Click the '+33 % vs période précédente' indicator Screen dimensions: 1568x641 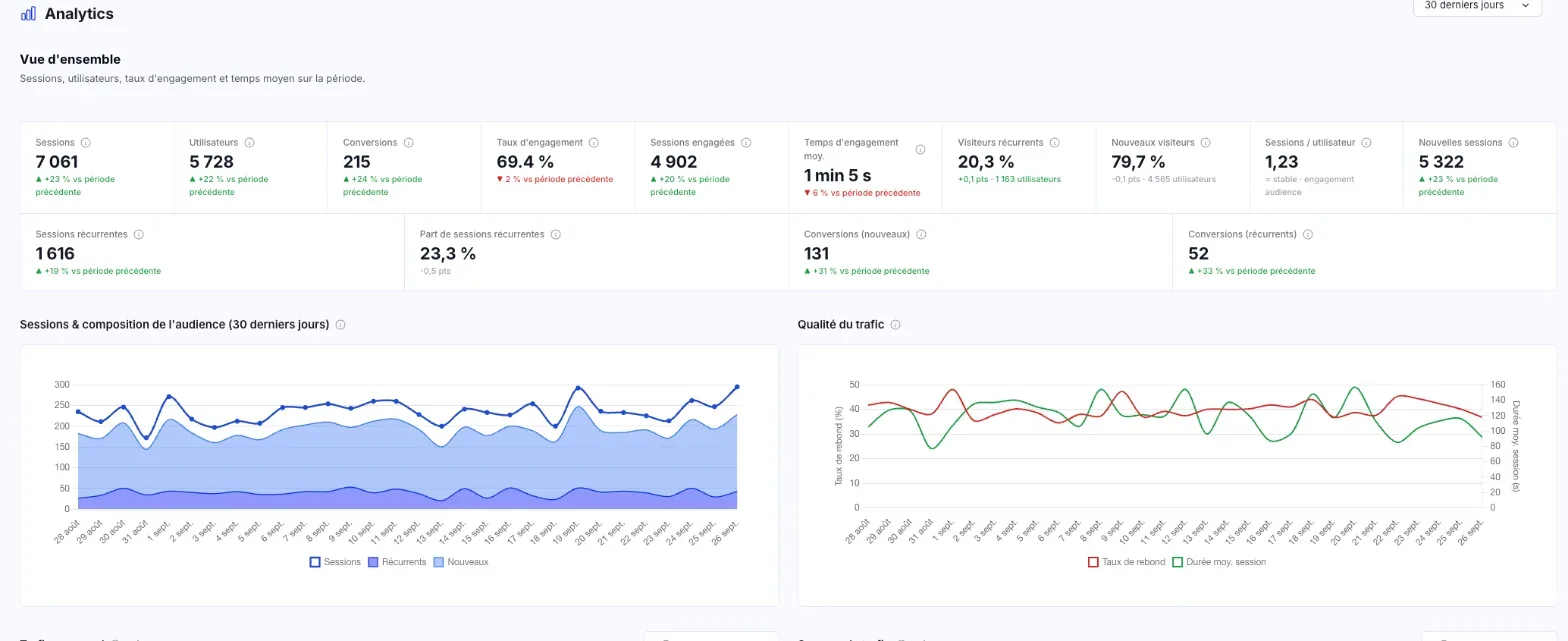tap(1251, 271)
